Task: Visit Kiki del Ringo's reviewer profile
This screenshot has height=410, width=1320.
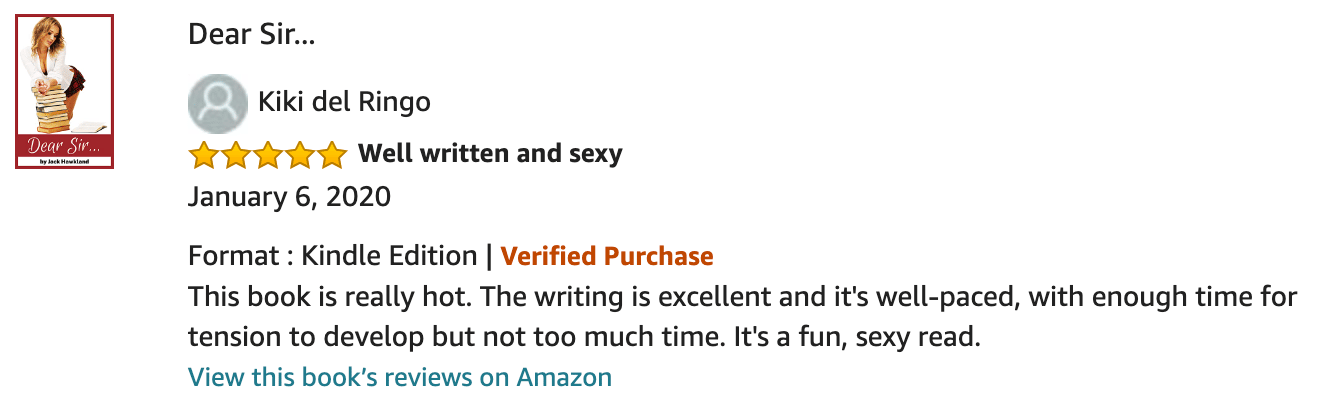Action: (x=344, y=102)
